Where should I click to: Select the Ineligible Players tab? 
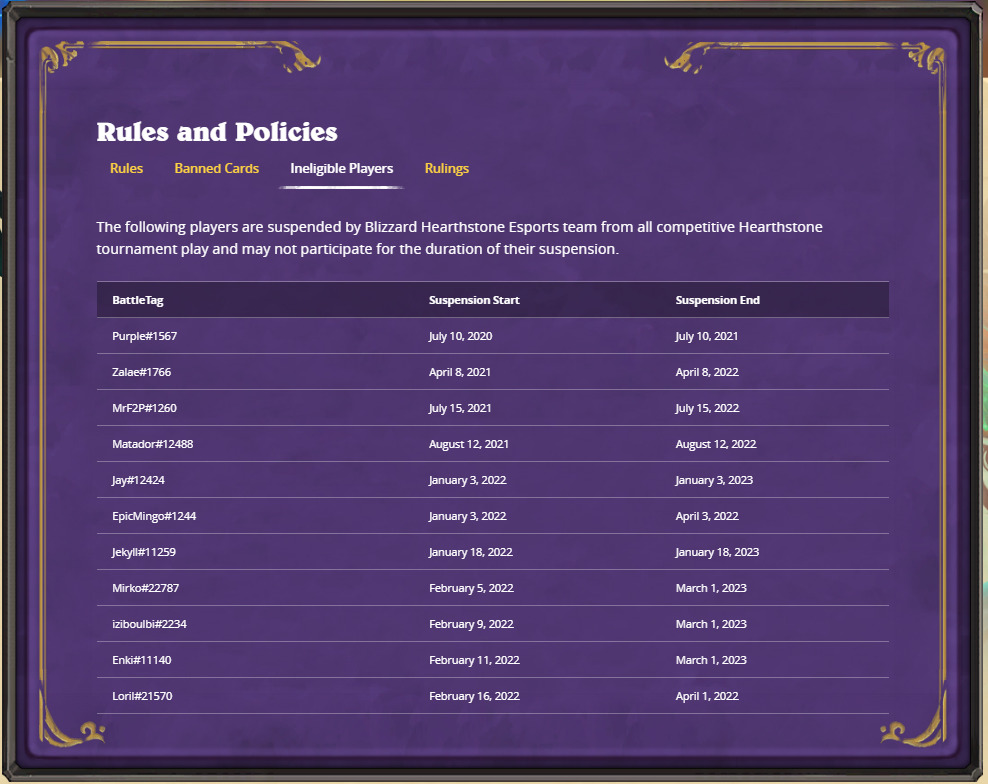click(x=341, y=168)
